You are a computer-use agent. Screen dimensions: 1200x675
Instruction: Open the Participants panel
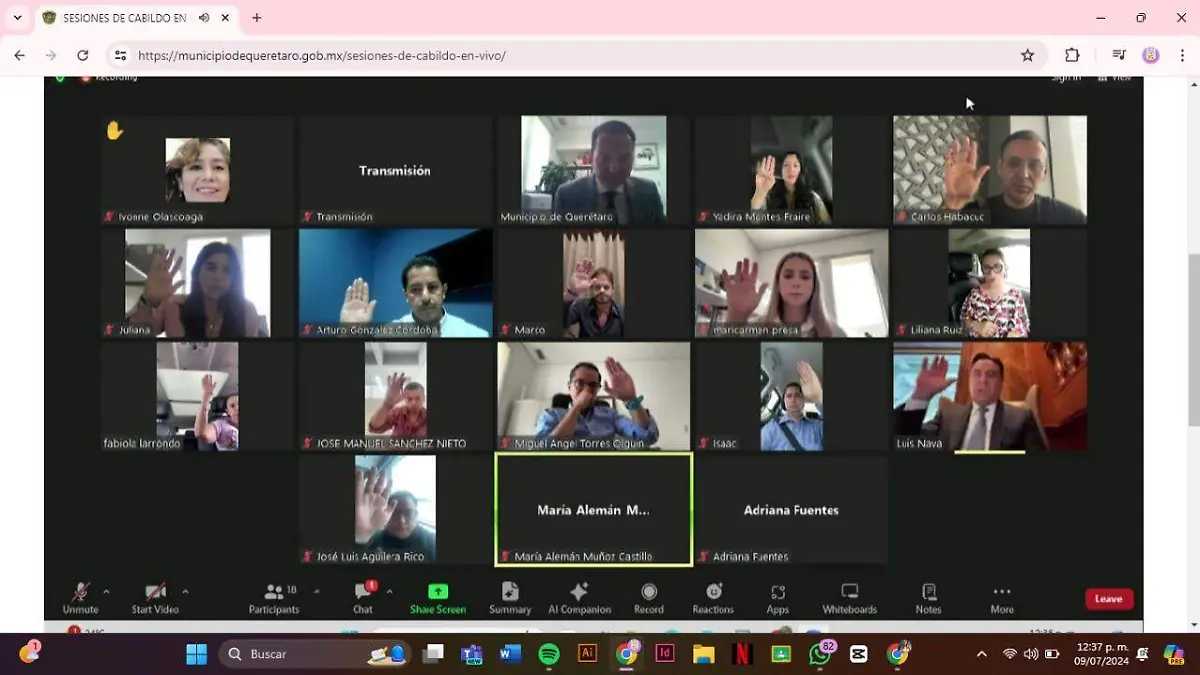pos(274,592)
